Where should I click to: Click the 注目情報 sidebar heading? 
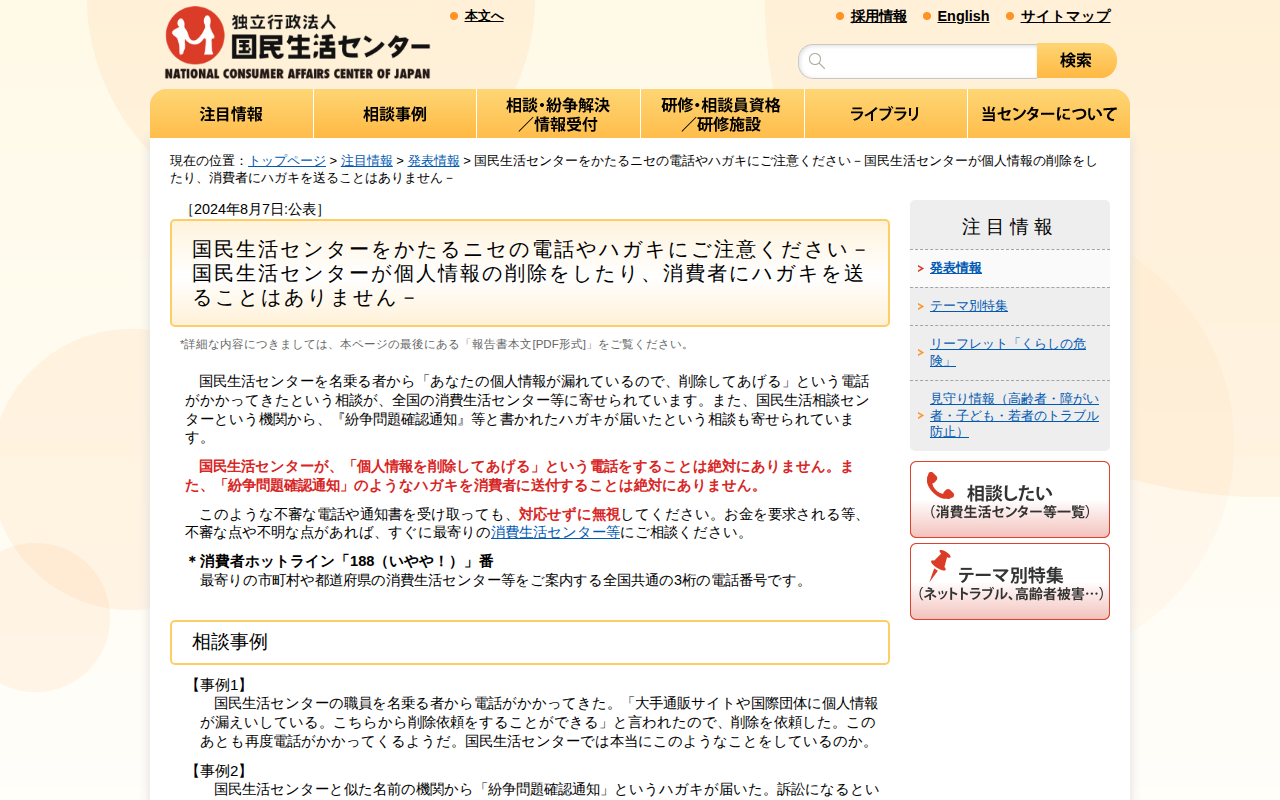pos(1008,227)
